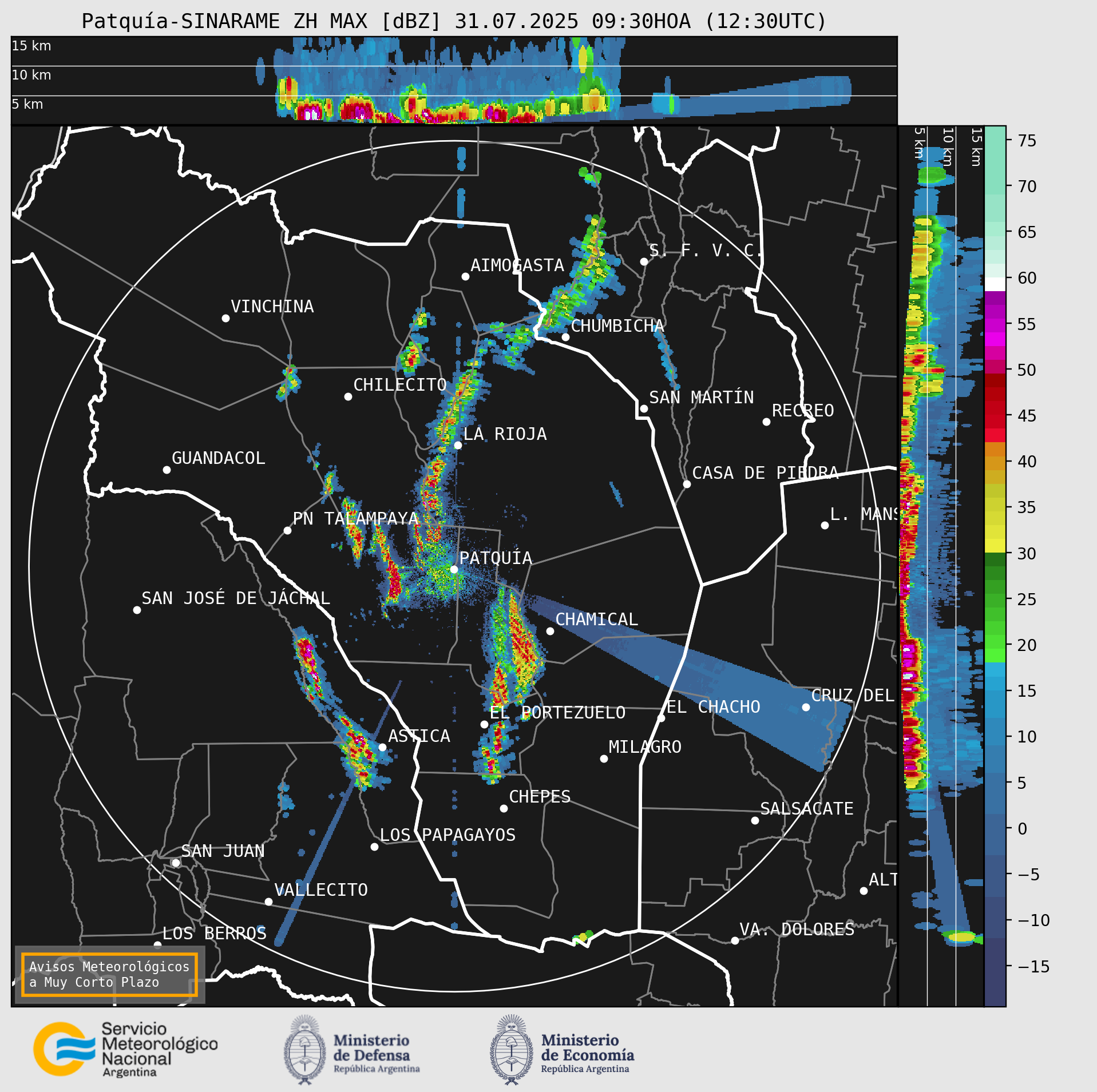Click the L. MANS label at map edge
Viewport: 1097px width, 1092px height.
pyautogui.click(x=863, y=514)
